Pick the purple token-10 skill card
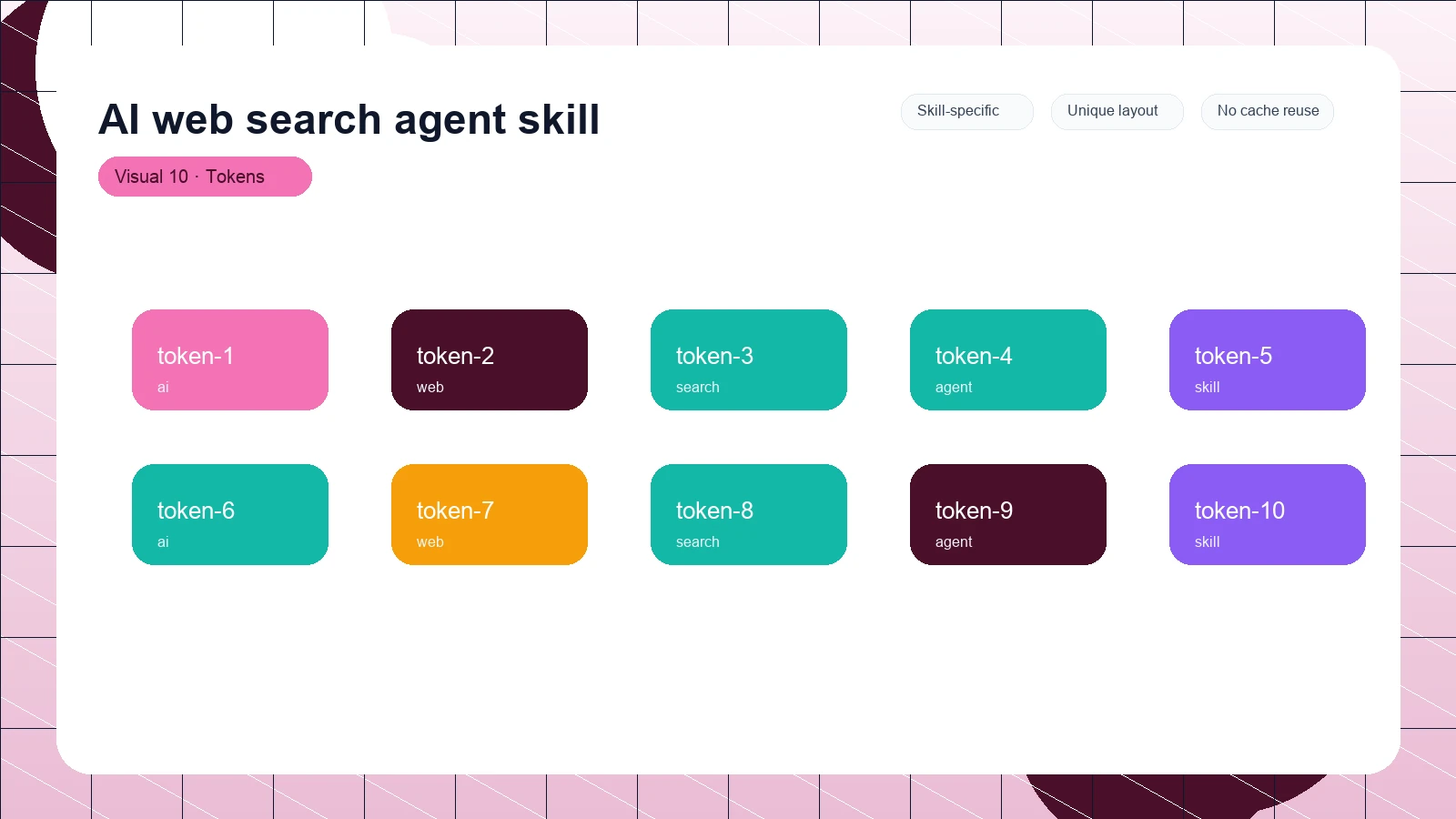This screenshot has height=819, width=1456. pyautogui.click(x=1268, y=514)
